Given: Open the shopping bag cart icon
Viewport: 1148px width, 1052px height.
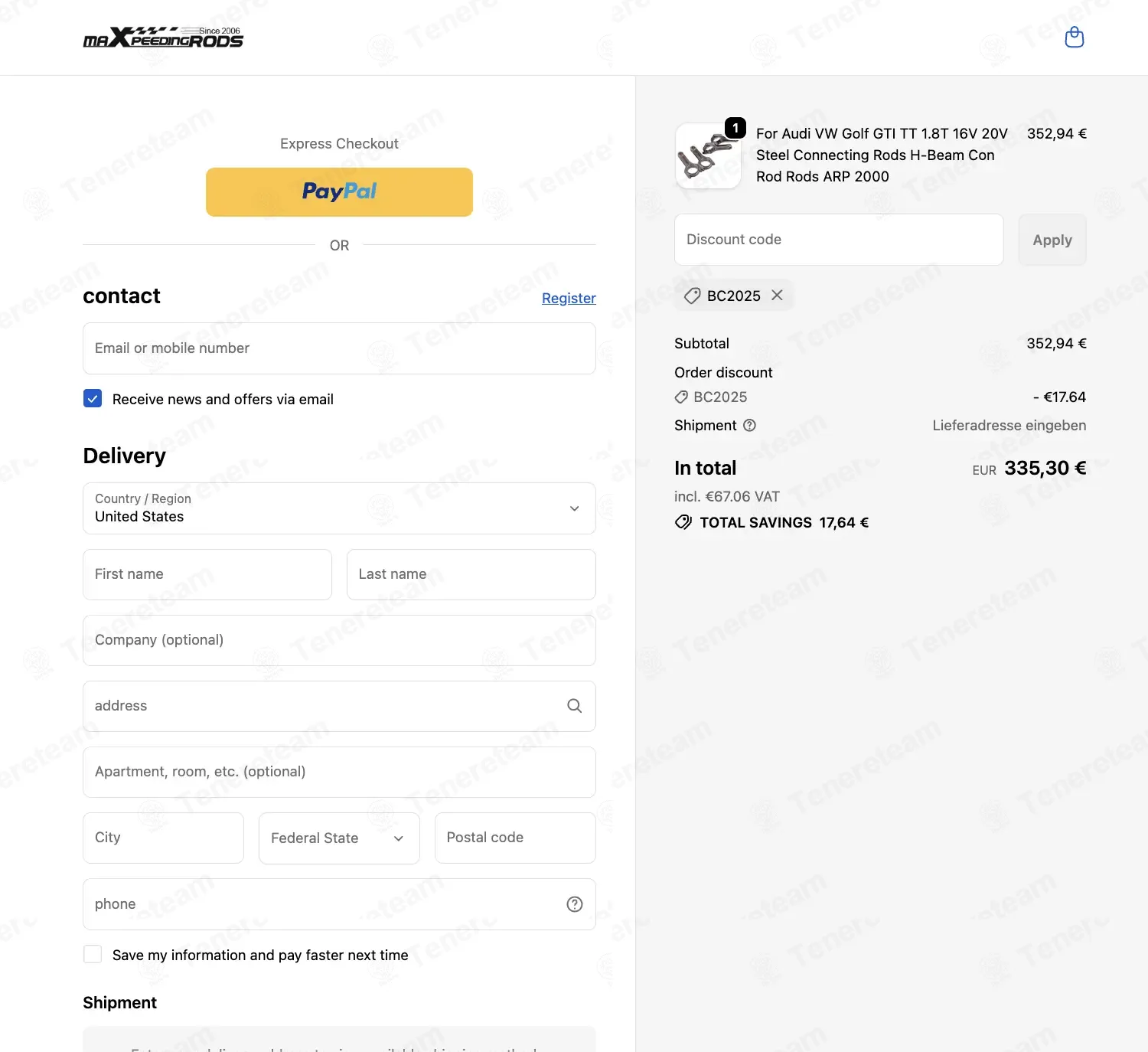Looking at the screenshot, I should click(x=1075, y=38).
